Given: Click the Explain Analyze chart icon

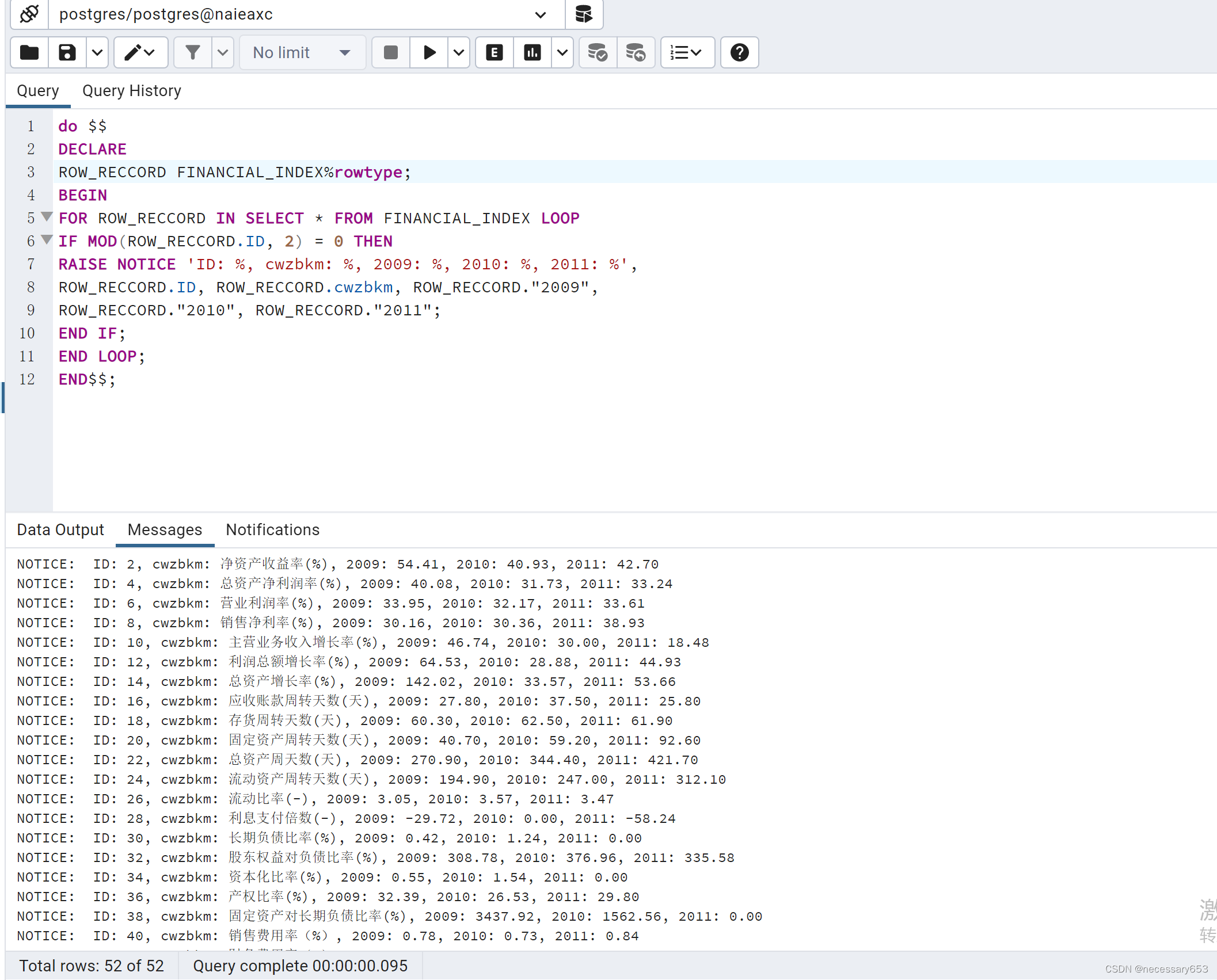Looking at the screenshot, I should (x=533, y=52).
